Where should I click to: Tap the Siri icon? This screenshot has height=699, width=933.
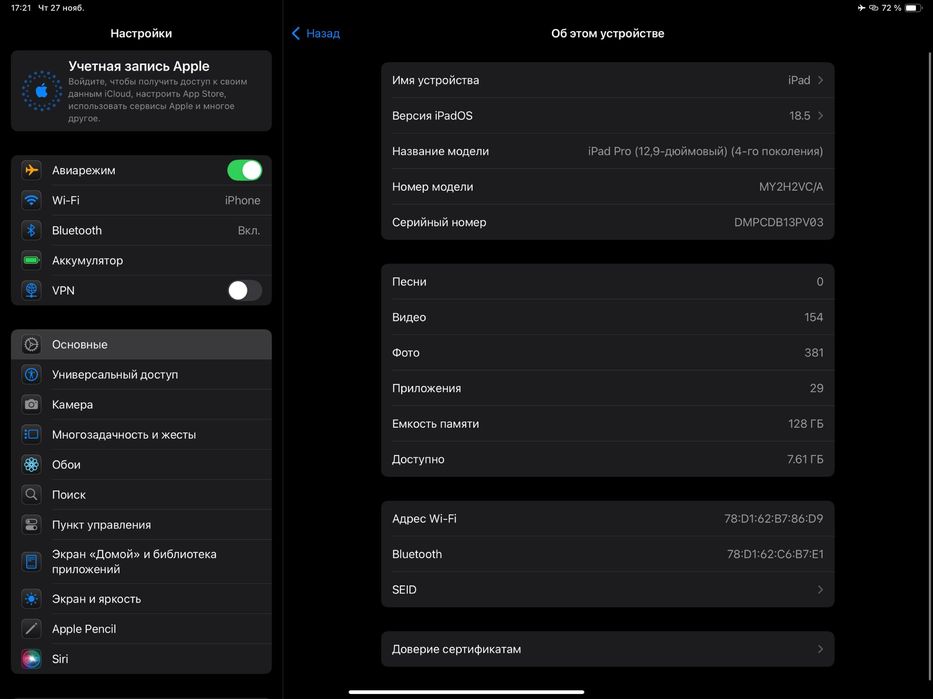point(32,659)
